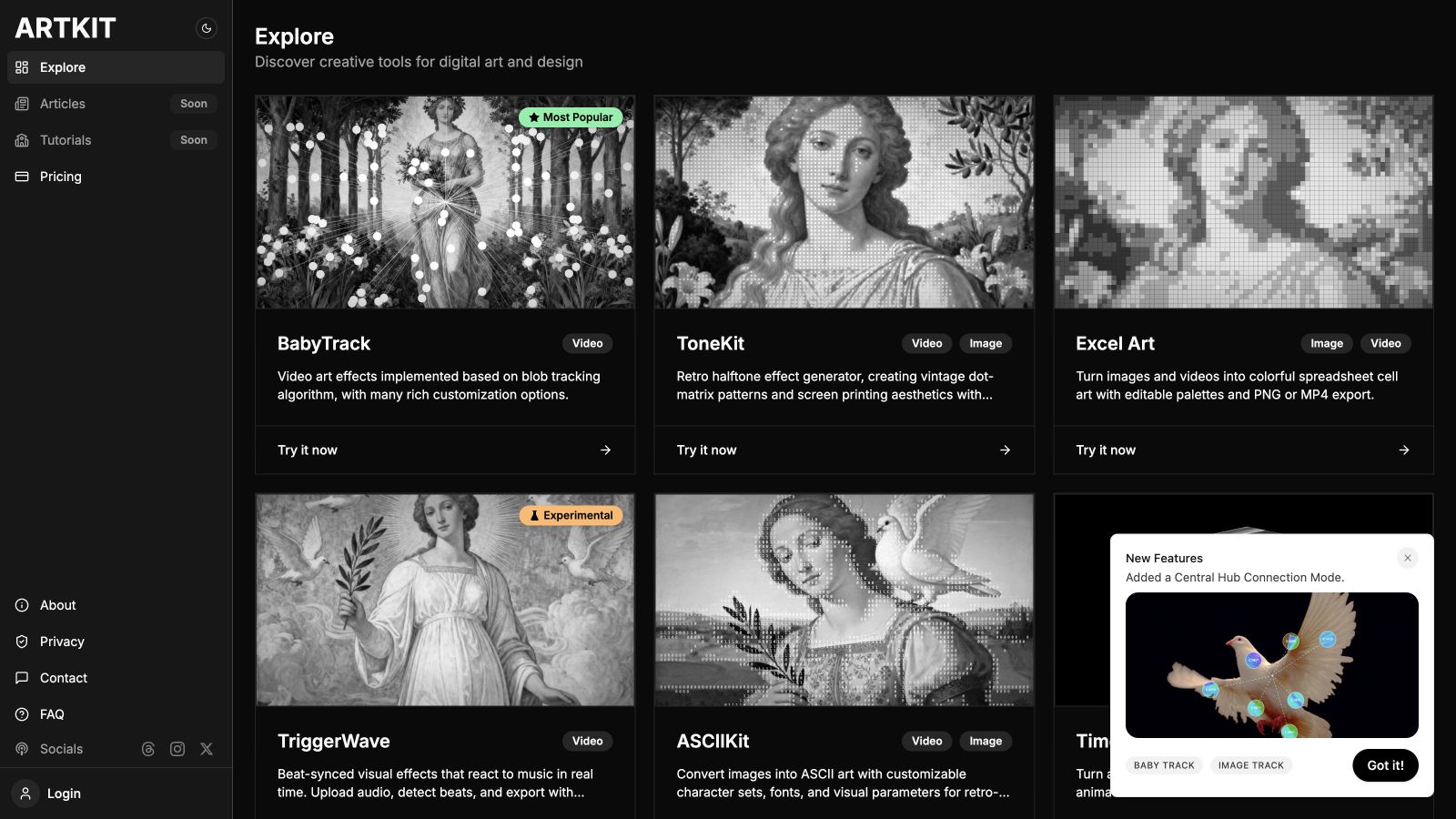Click Try it now under Excel Art
The image size is (1456, 819).
pyautogui.click(x=1106, y=450)
